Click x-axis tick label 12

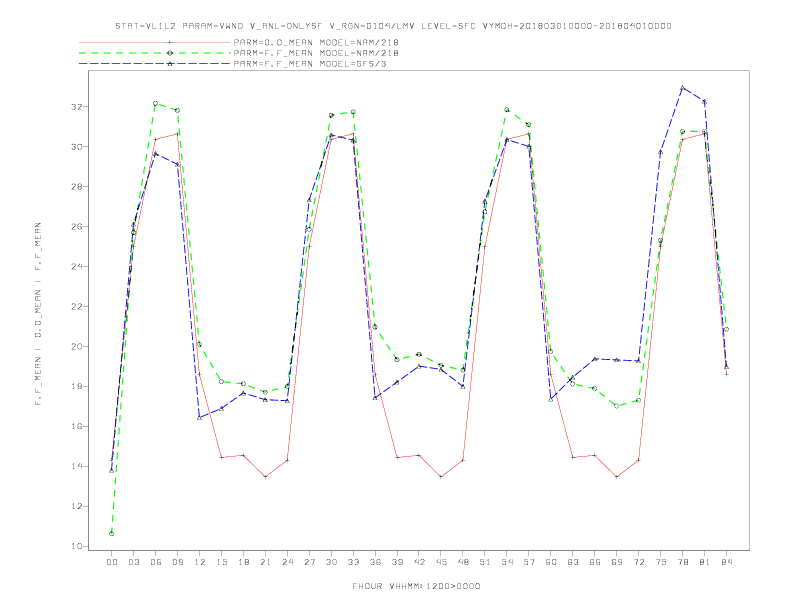pyautogui.click(x=200, y=562)
